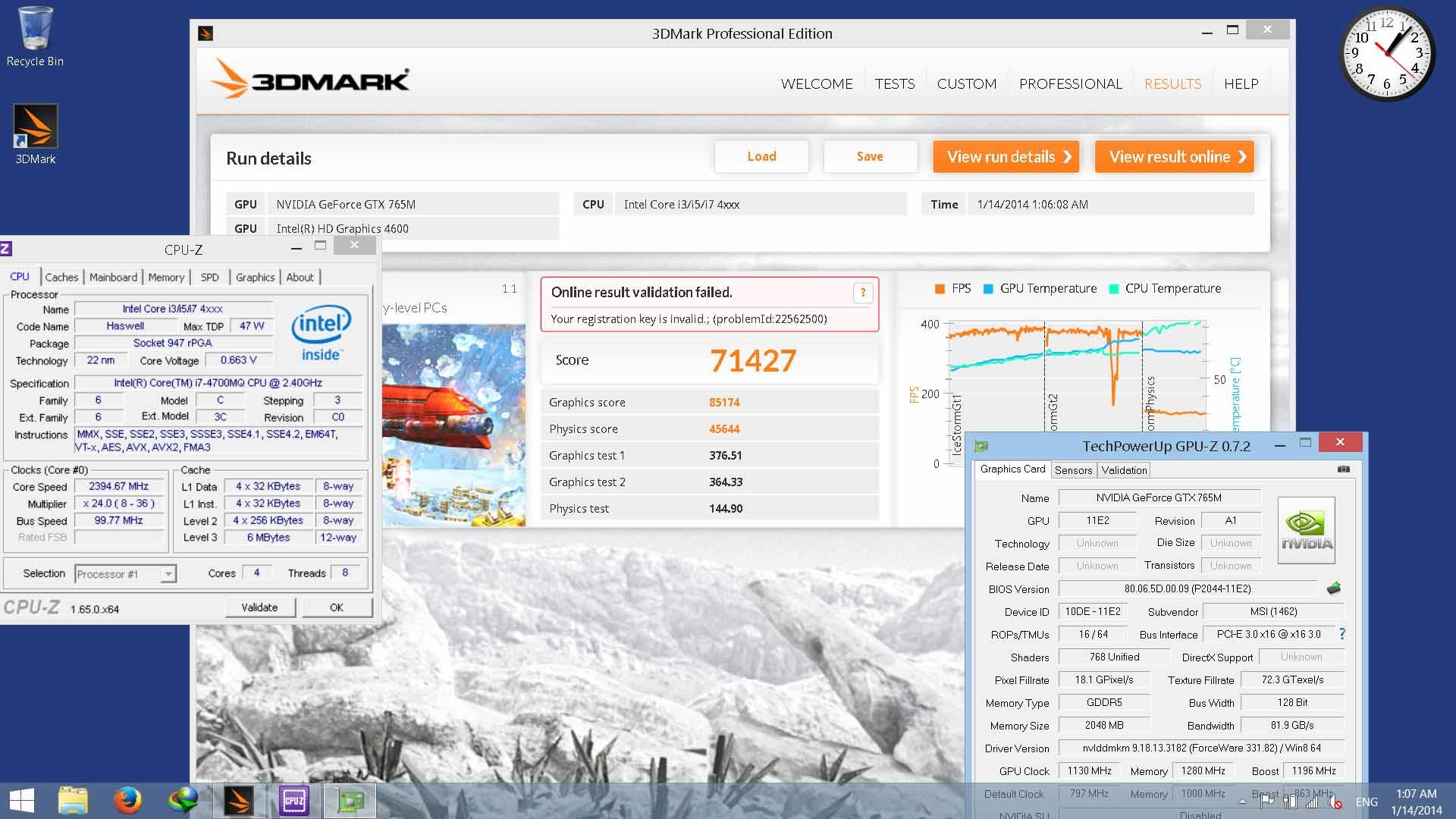Go to the HELP tab in 3DMark
1456x819 pixels.
tap(1241, 83)
